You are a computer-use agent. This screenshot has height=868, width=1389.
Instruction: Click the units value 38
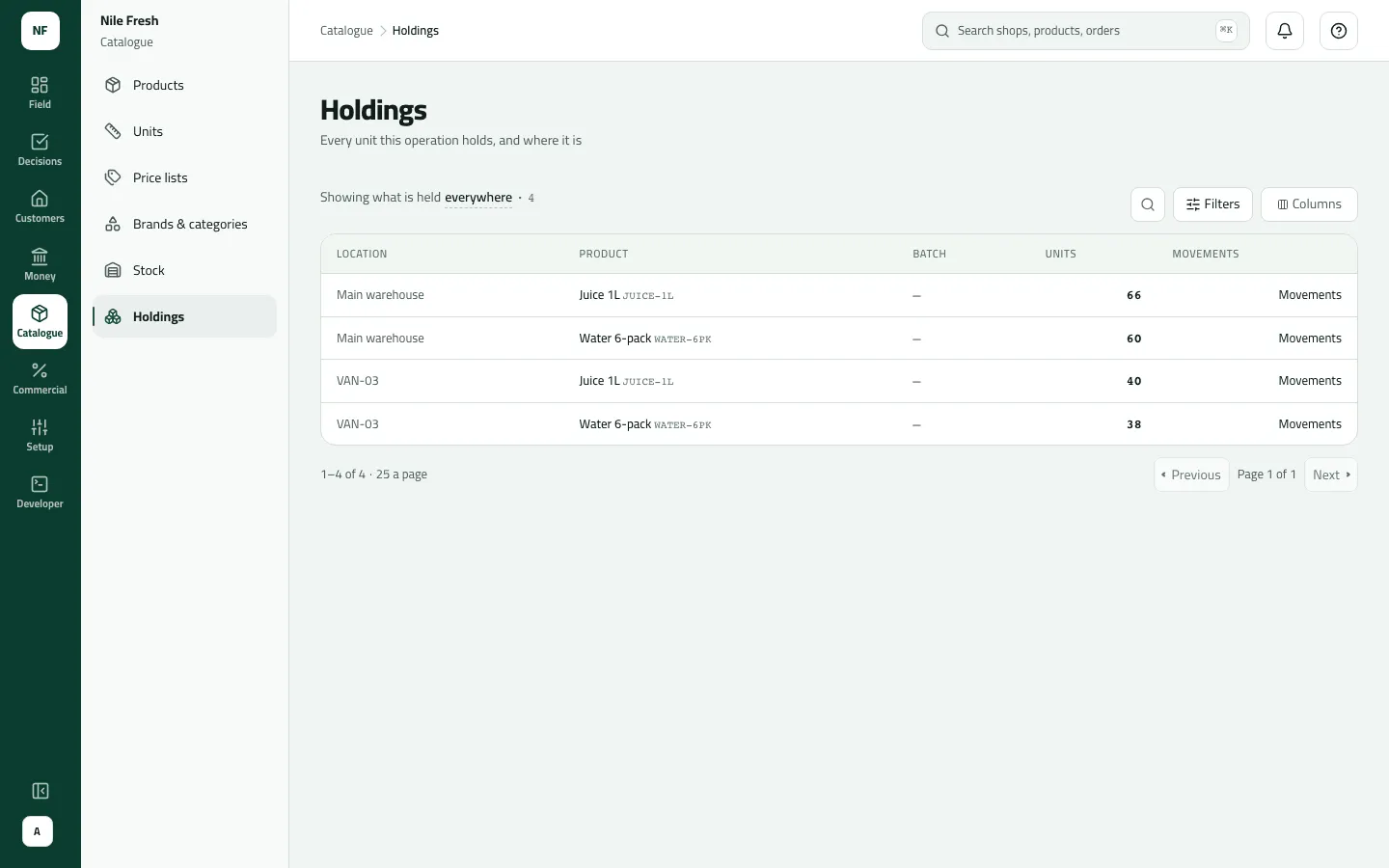pyautogui.click(x=1134, y=424)
